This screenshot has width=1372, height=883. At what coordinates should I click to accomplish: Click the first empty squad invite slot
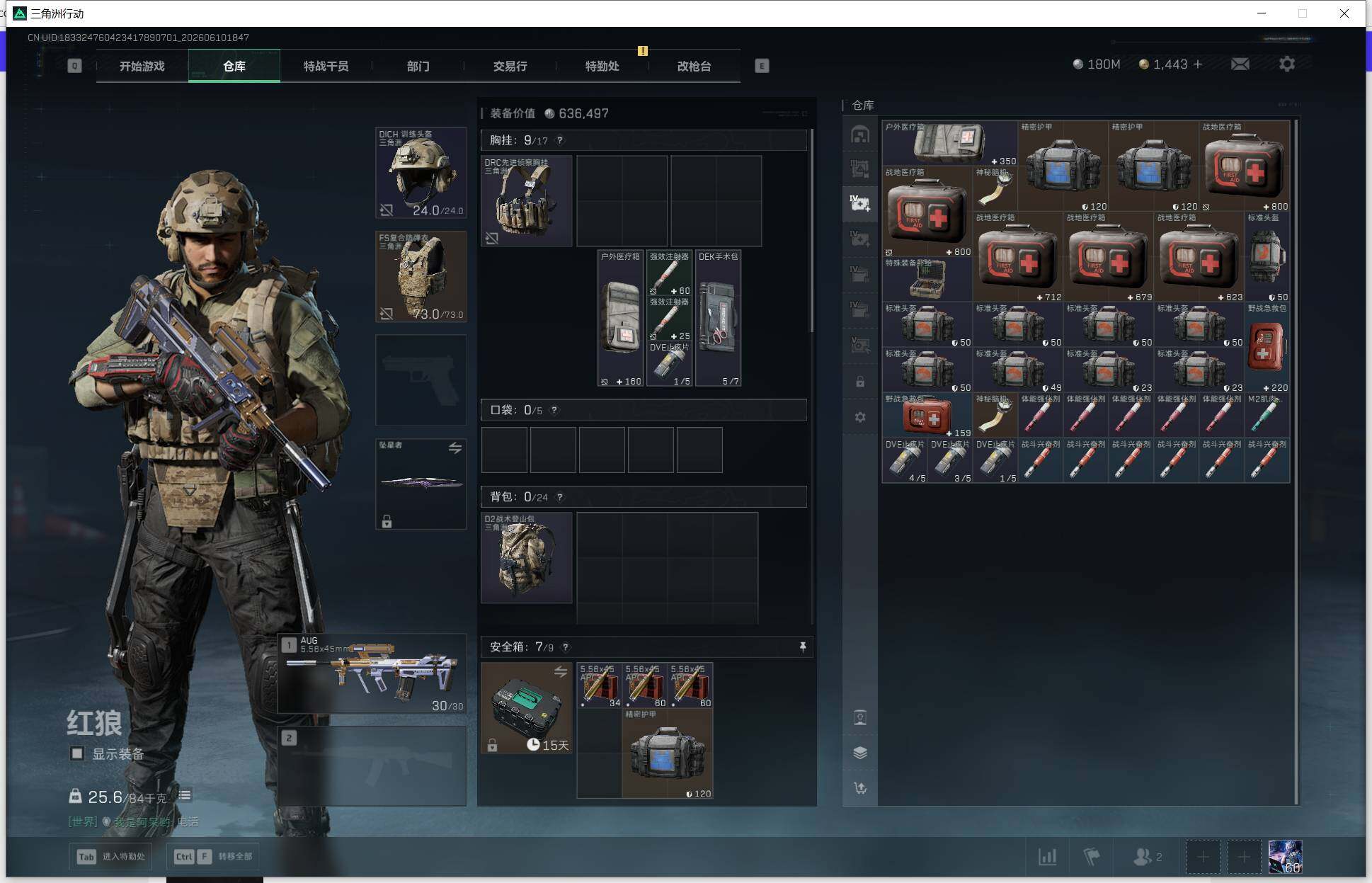pos(1203,858)
